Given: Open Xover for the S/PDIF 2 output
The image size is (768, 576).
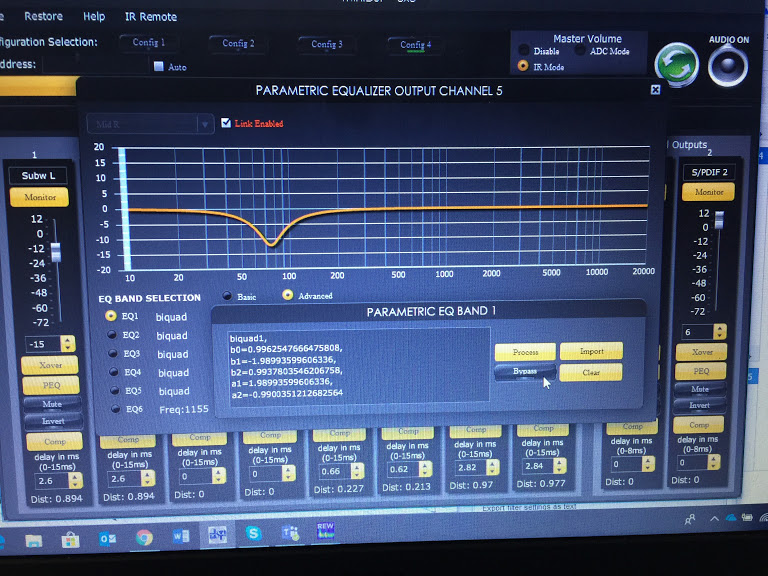Looking at the screenshot, I should [701, 352].
